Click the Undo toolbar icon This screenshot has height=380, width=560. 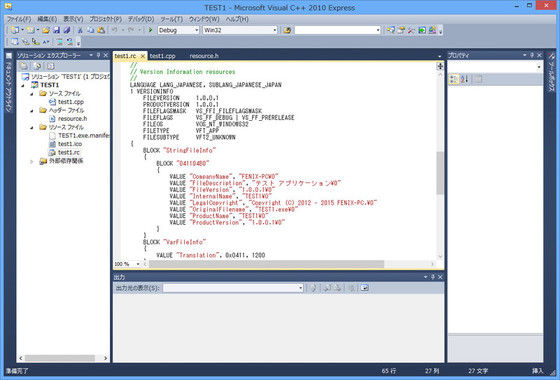[115, 30]
